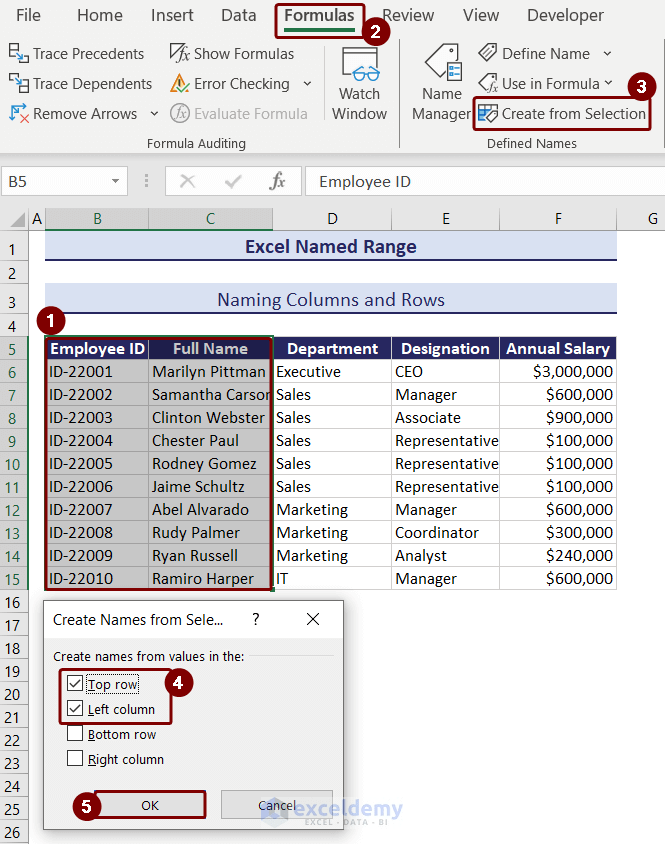Select column F header

pyautogui.click(x=558, y=219)
